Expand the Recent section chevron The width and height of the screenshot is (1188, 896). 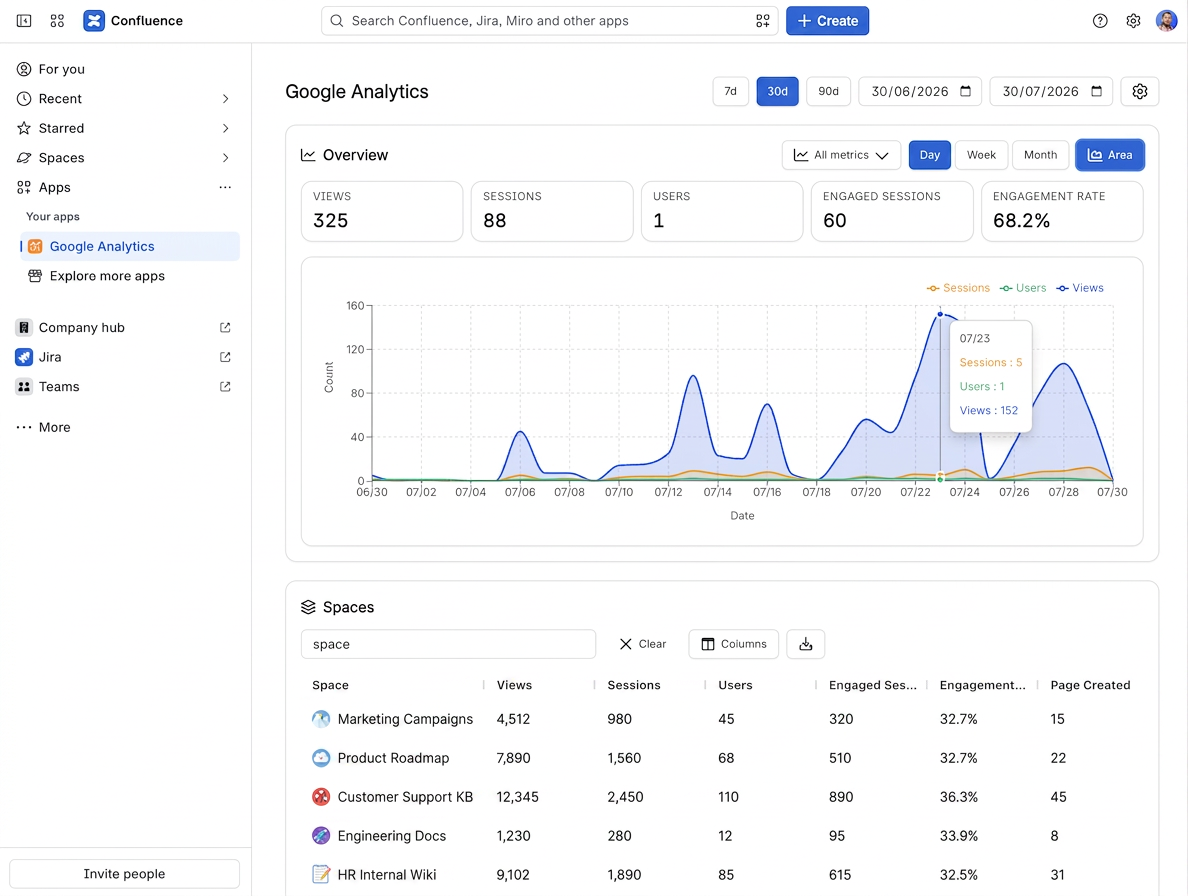[x=225, y=98]
